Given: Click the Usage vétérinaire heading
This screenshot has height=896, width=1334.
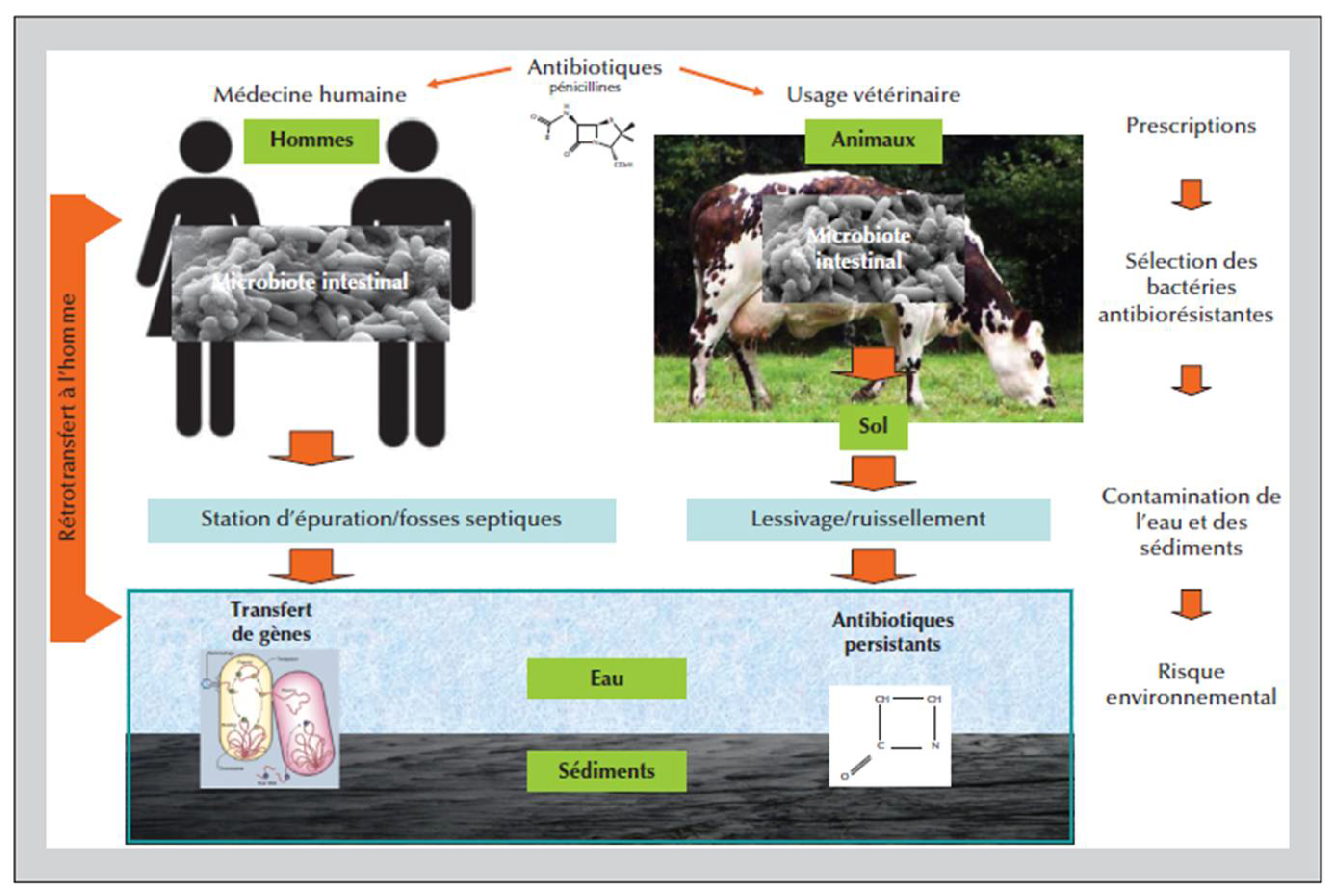Looking at the screenshot, I should click(x=873, y=94).
